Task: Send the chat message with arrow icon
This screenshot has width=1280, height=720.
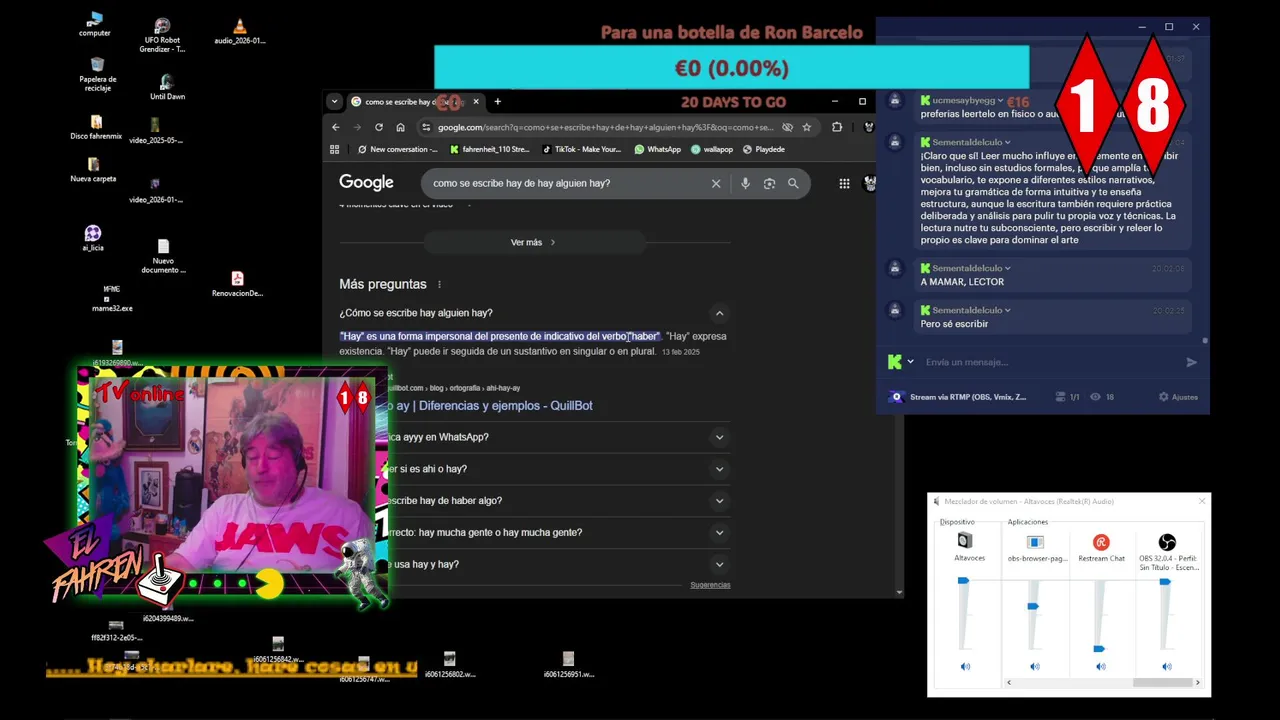Action: point(1191,362)
